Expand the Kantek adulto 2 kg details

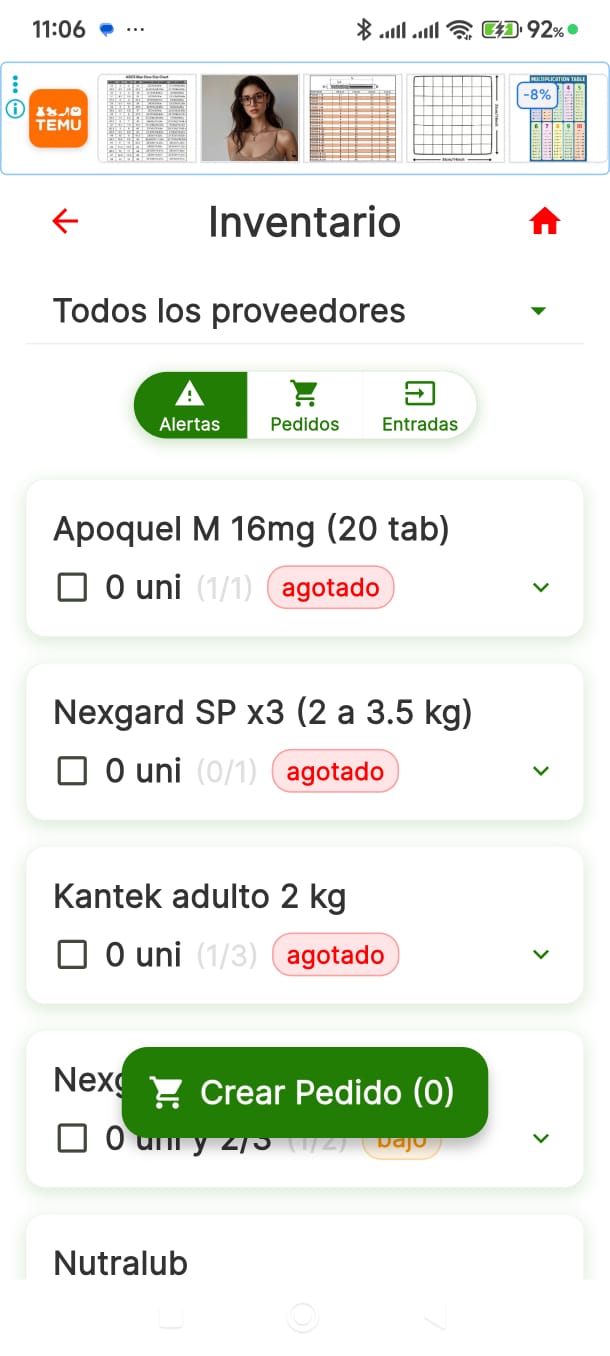[540, 954]
